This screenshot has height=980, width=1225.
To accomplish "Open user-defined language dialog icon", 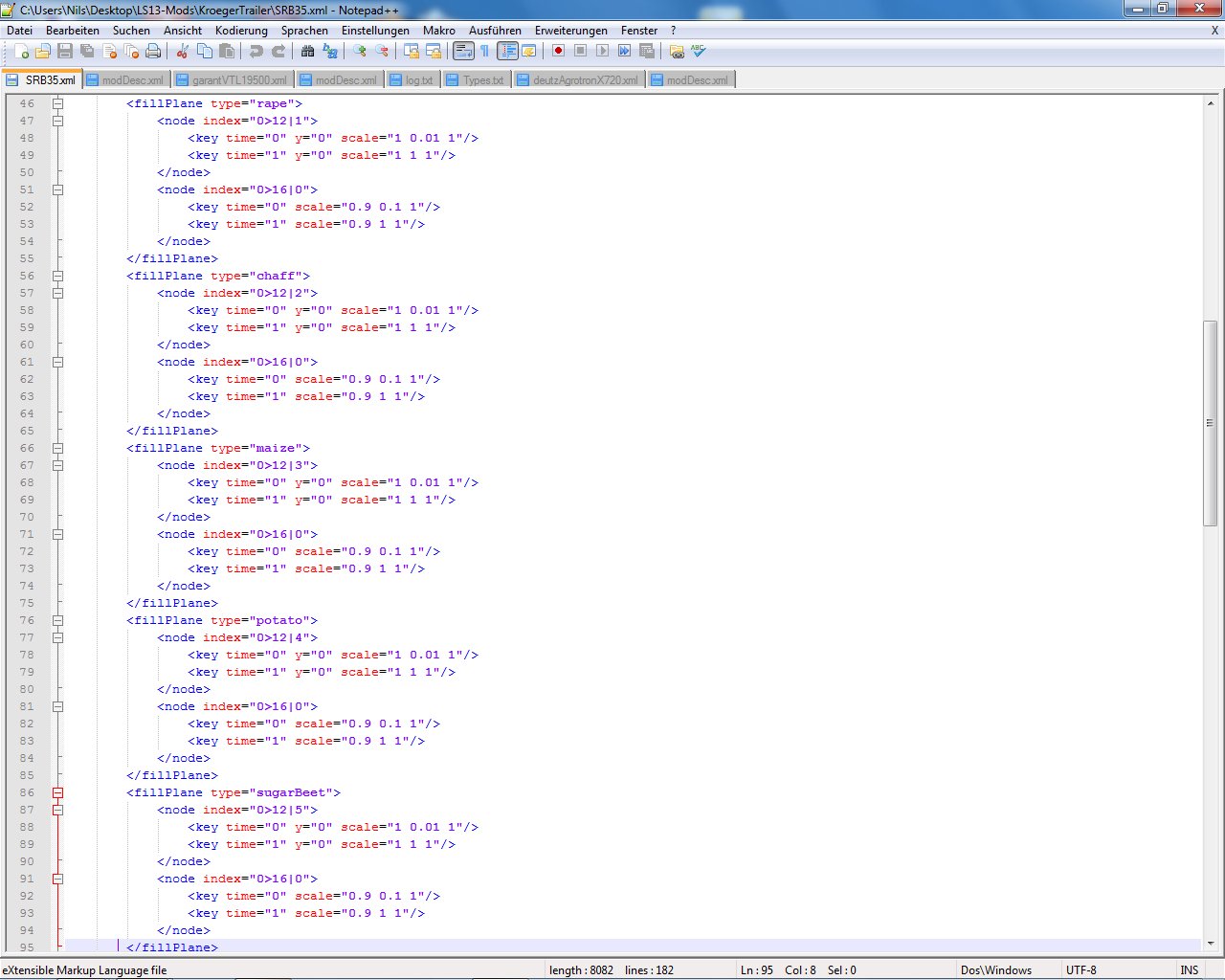I will [528, 51].
